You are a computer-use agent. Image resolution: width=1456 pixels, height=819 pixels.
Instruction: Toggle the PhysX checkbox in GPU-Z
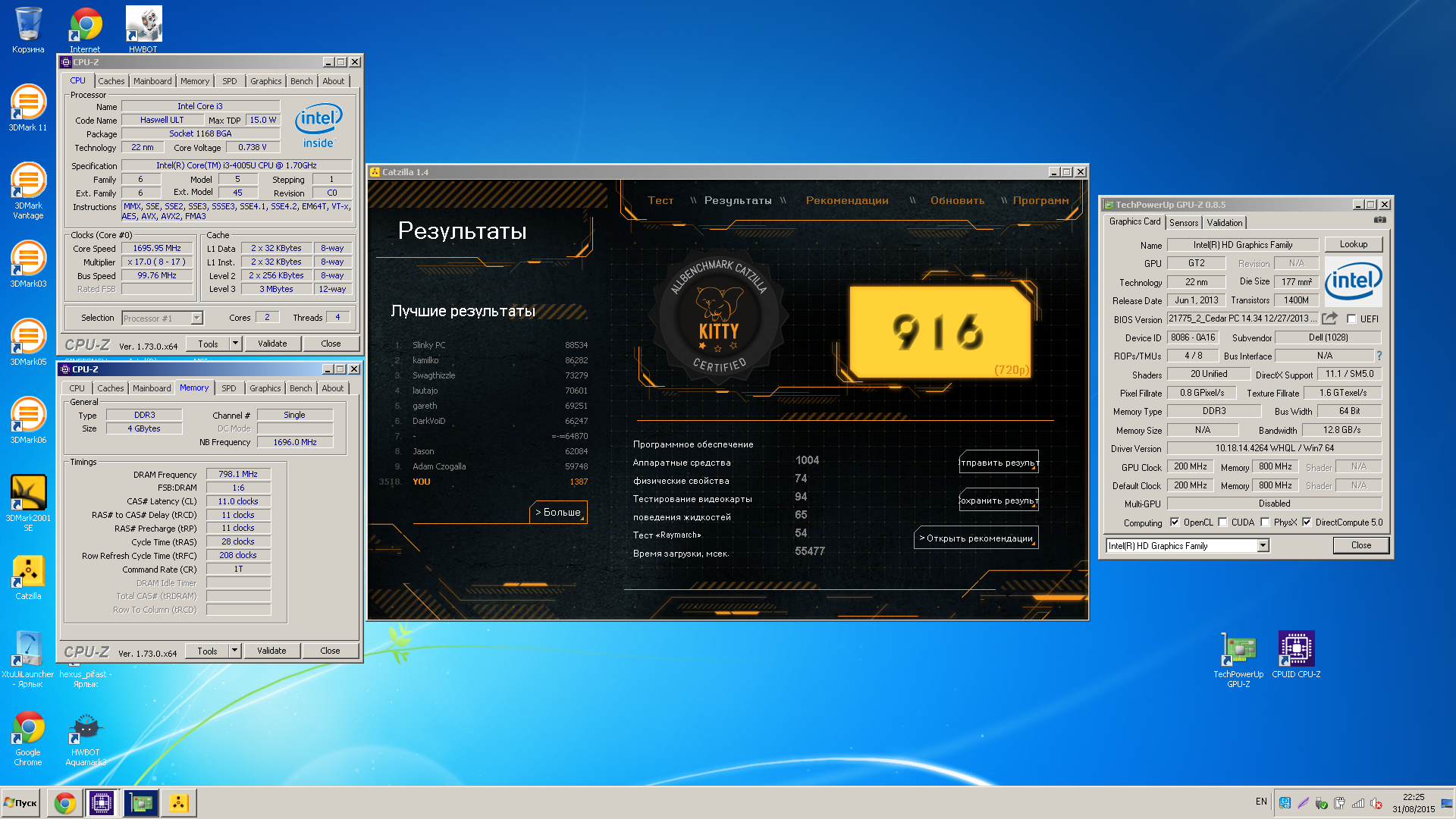pos(1265,522)
